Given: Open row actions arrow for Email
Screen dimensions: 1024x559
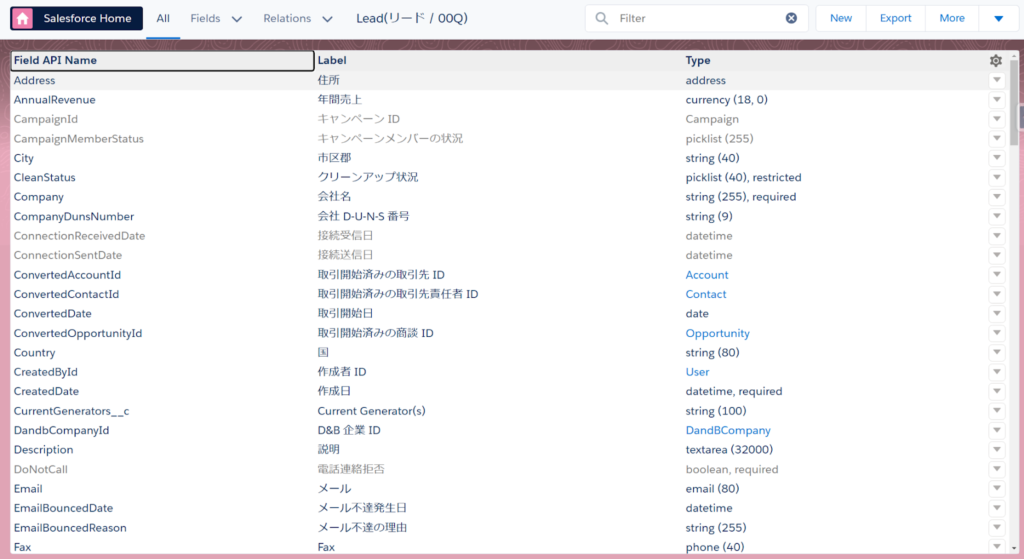Looking at the screenshot, I should click(997, 488).
